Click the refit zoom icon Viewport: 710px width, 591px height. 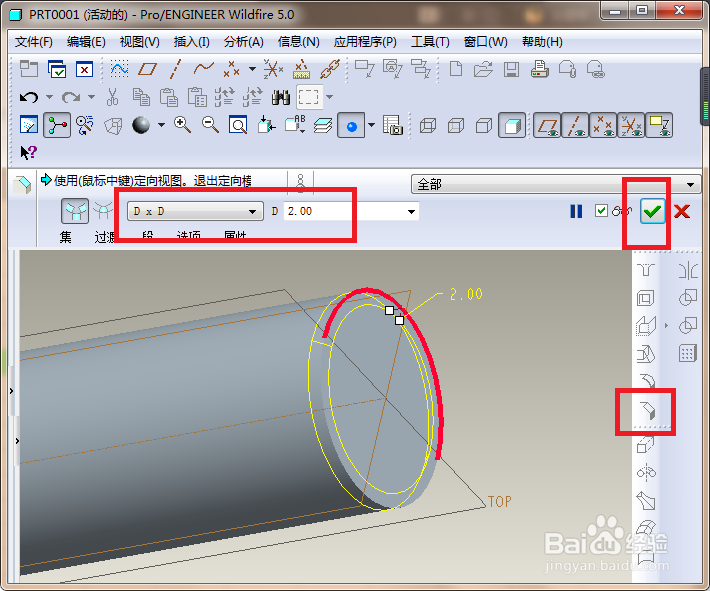pos(238,125)
